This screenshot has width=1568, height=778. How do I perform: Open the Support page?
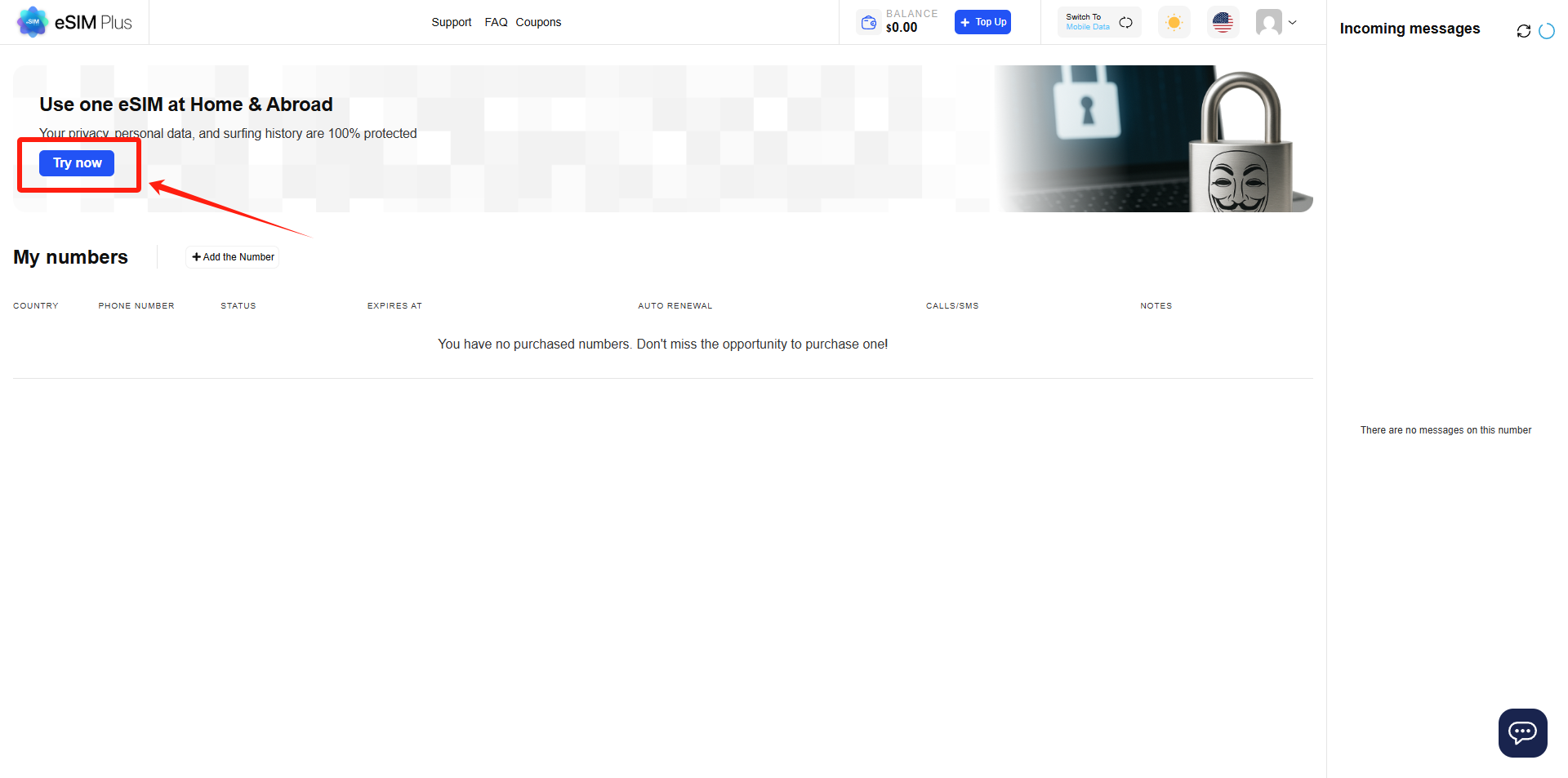[x=452, y=22]
